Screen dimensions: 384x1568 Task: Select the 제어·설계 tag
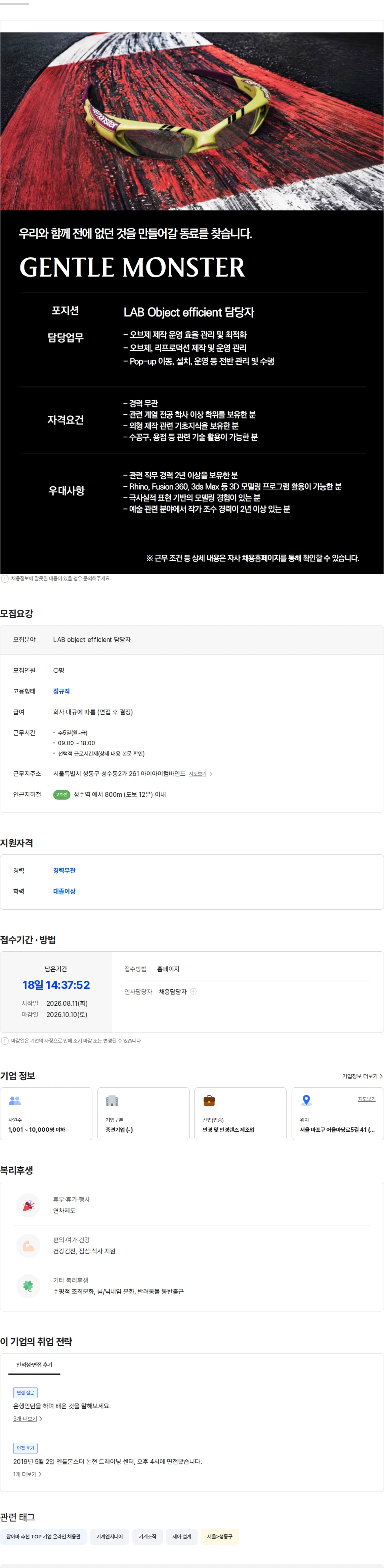(x=181, y=1537)
